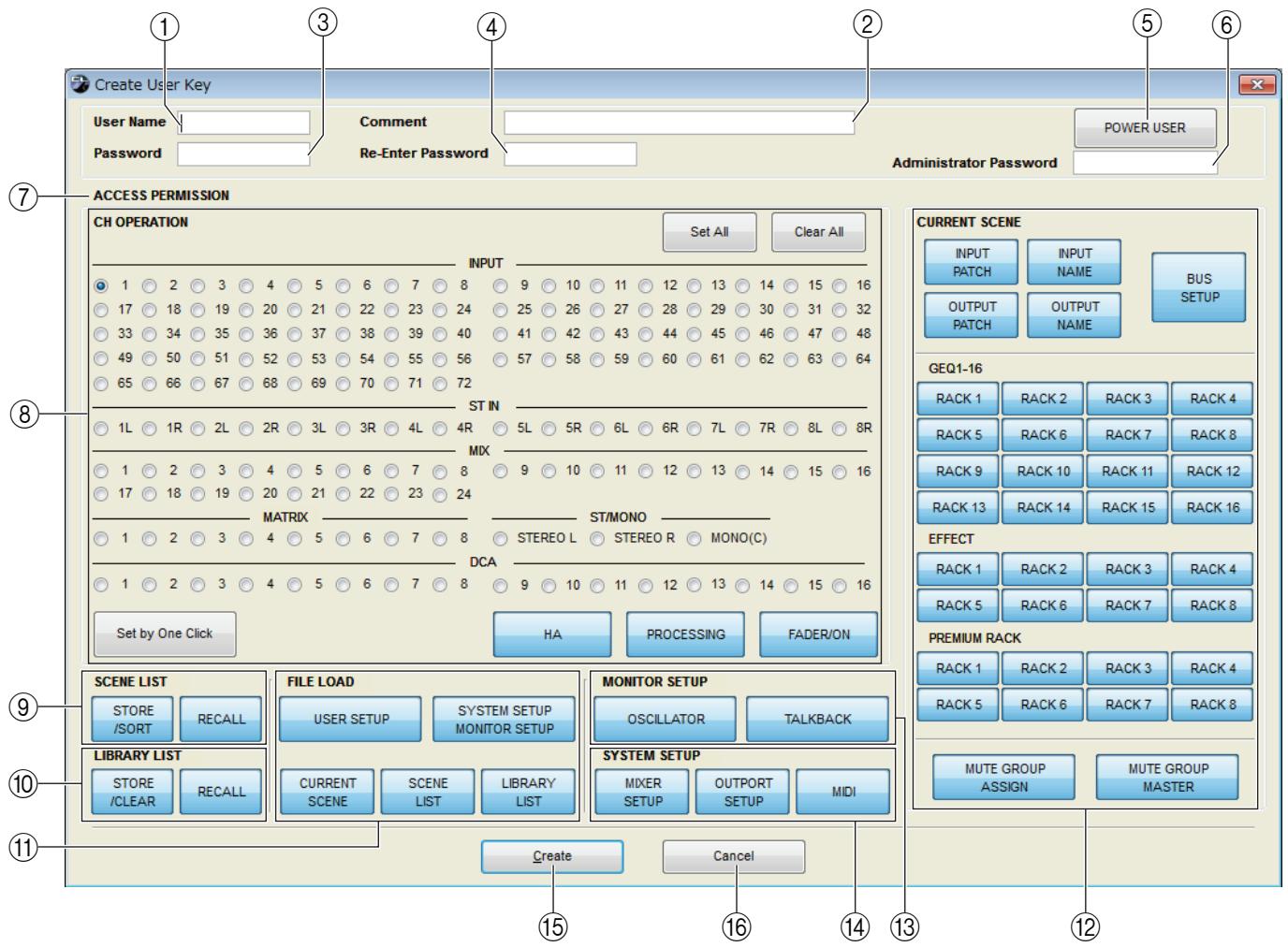1288x947 pixels.
Task: Toggle the LIBRARY LIST file load button
Action: coord(528,792)
